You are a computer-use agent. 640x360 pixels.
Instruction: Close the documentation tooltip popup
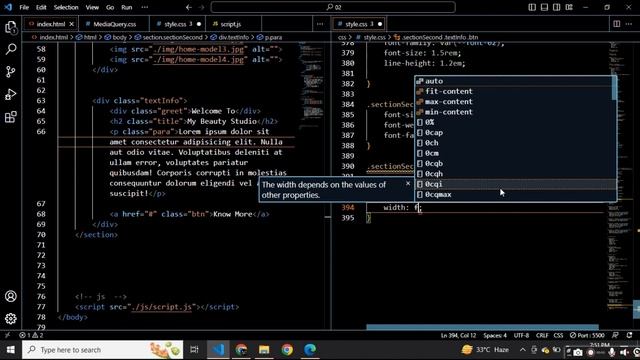[x=408, y=184]
